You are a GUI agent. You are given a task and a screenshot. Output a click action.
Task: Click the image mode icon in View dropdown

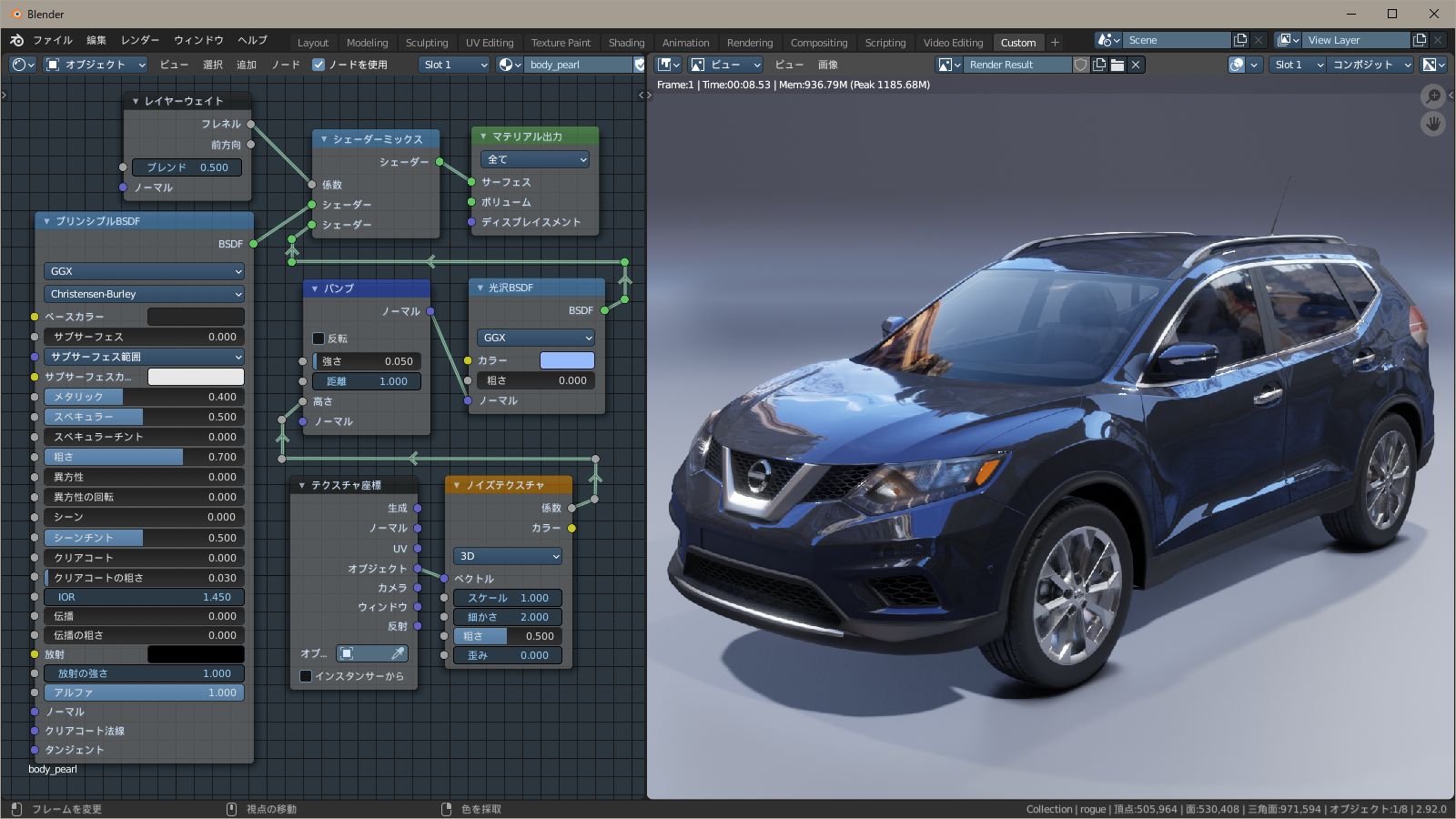tap(698, 65)
